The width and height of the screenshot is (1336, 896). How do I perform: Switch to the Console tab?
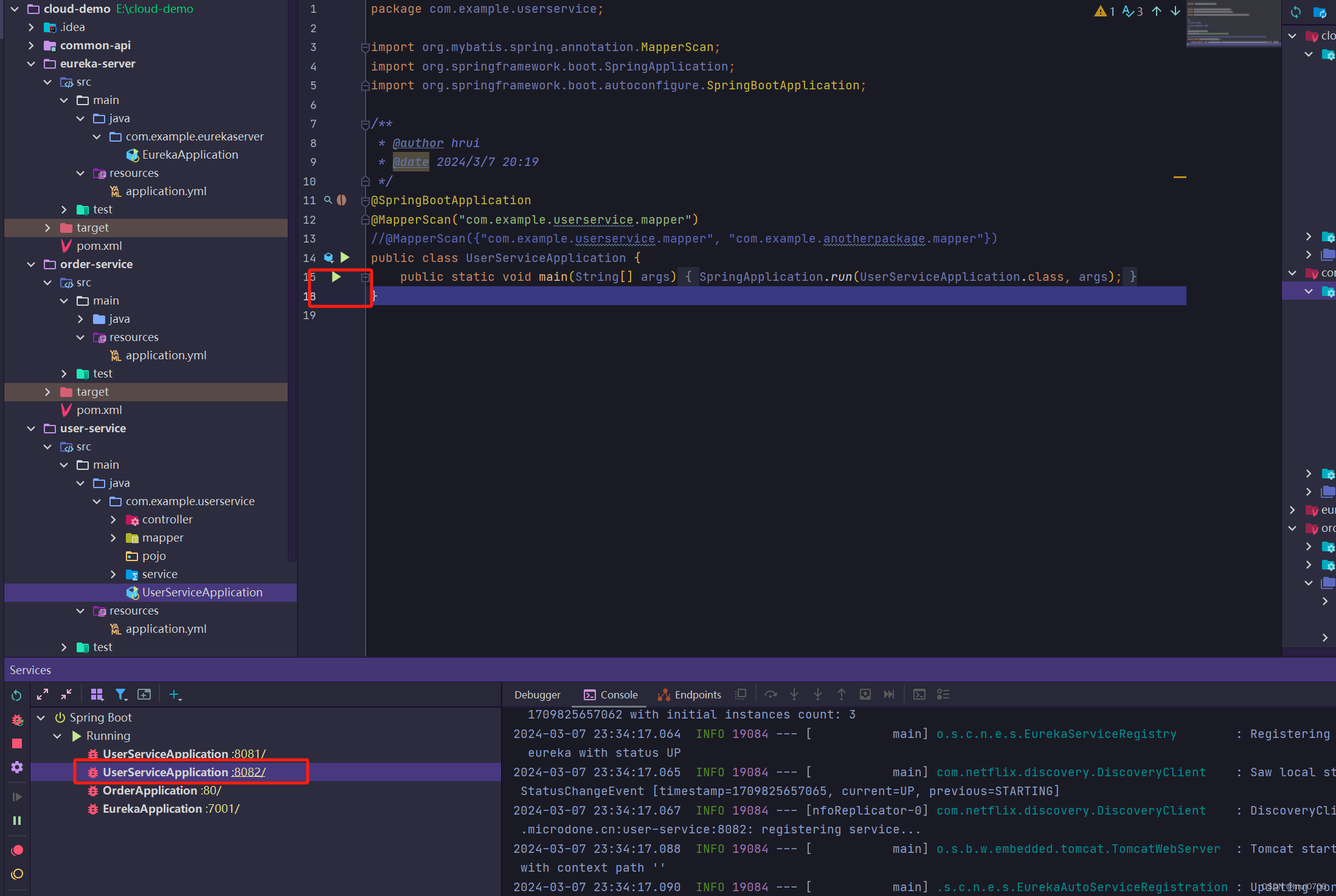pyautogui.click(x=611, y=695)
